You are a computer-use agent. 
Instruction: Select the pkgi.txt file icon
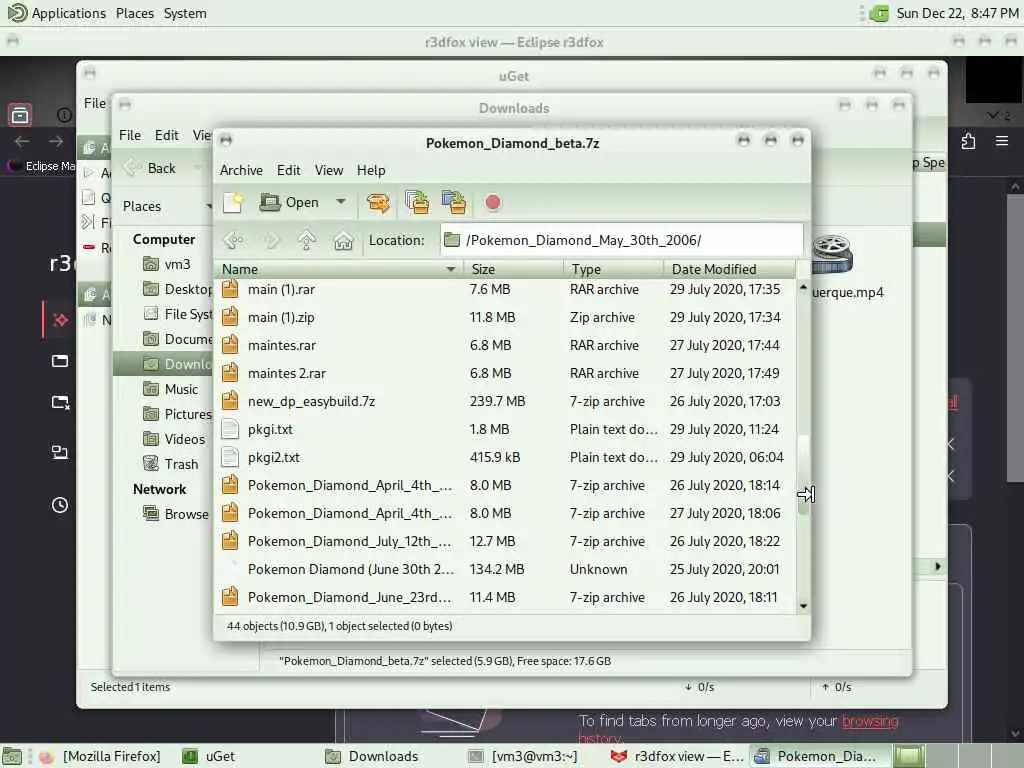pyautogui.click(x=230, y=430)
